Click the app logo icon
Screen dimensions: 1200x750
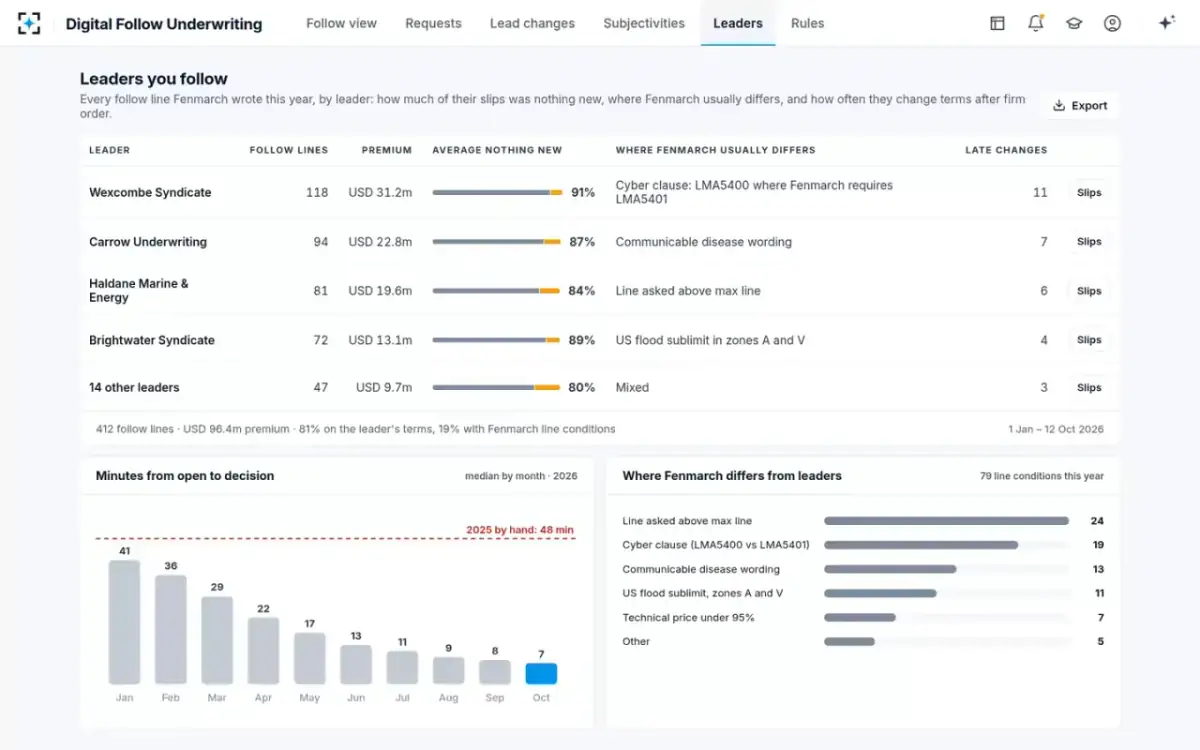pos(30,23)
